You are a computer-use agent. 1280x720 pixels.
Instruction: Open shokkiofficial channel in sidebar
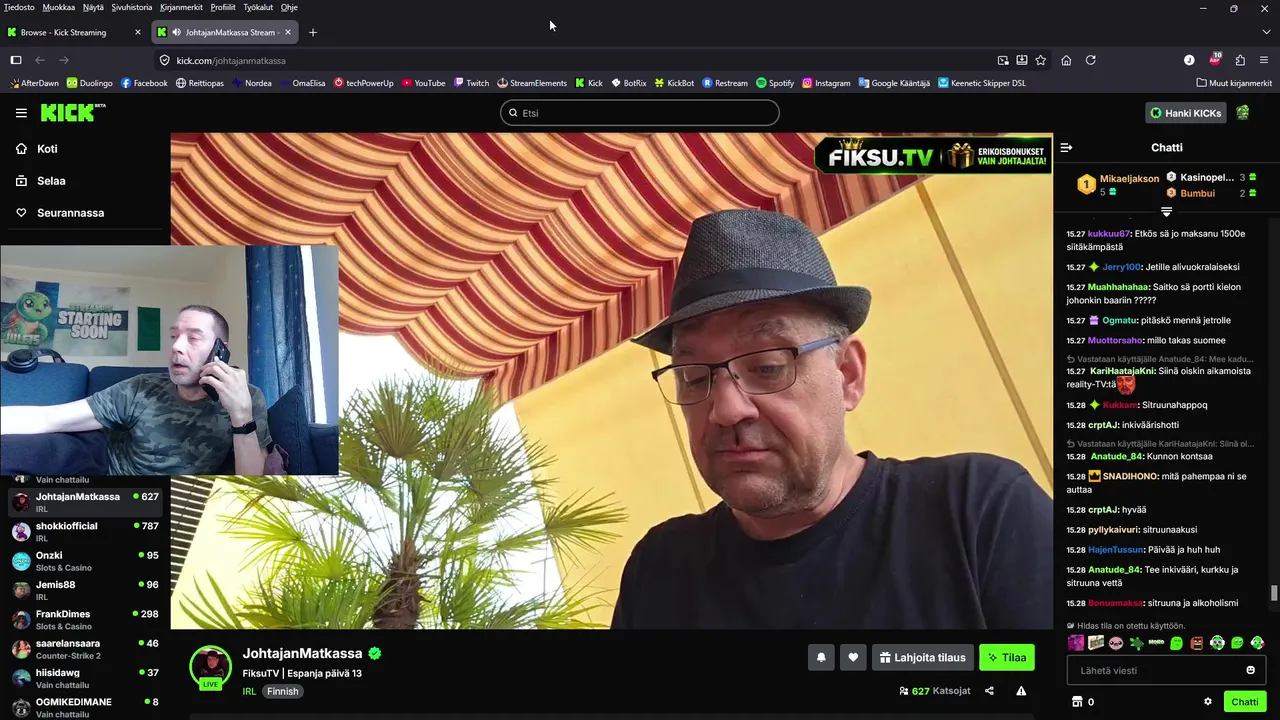(85, 531)
